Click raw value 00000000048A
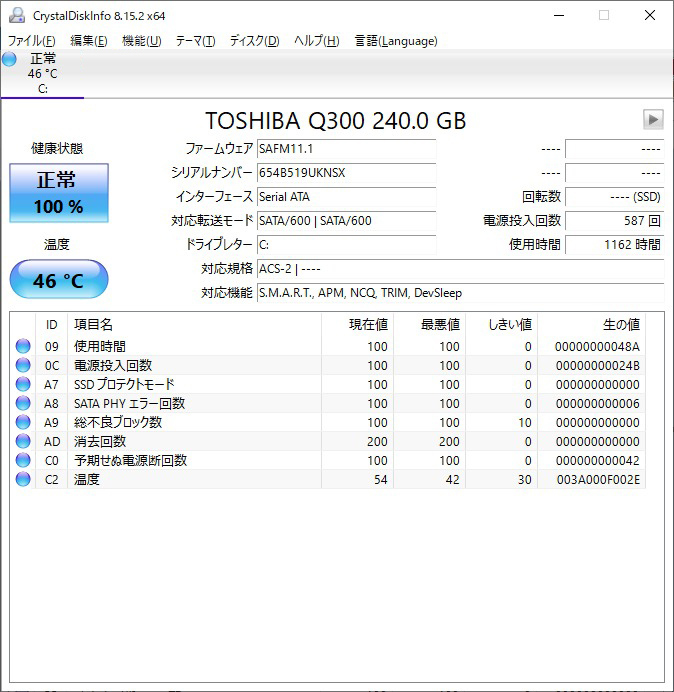Image resolution: width=674 pixels, height=692 pixels. tap(597, 347)
